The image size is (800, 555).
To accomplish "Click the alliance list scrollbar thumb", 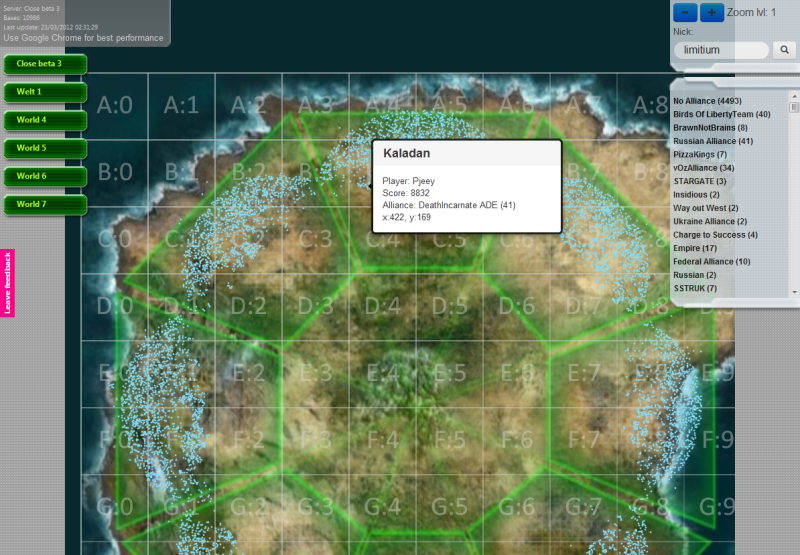I will pyautogui.click(x=794, y=107).
